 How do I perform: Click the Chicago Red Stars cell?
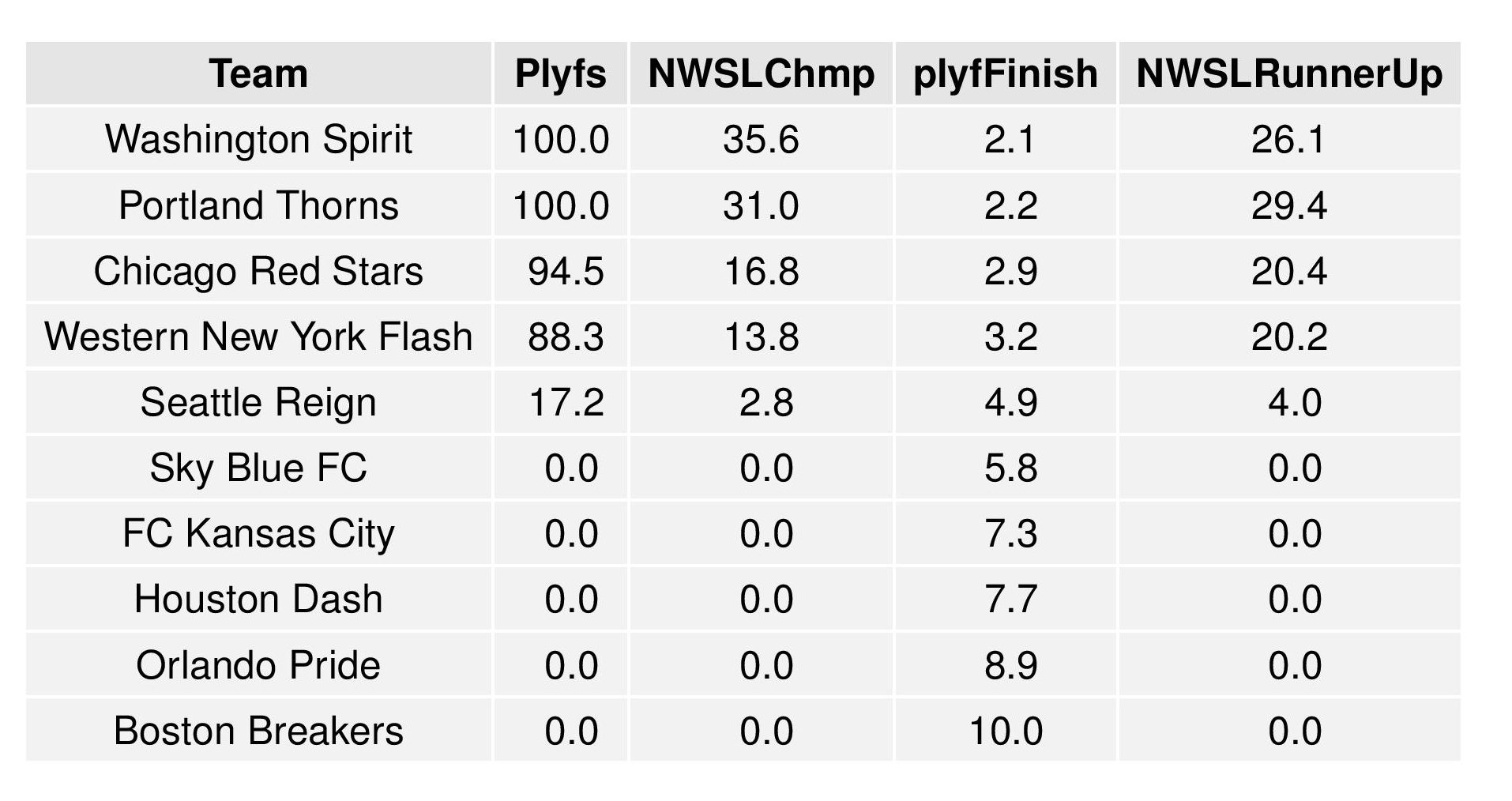(258, 271)
